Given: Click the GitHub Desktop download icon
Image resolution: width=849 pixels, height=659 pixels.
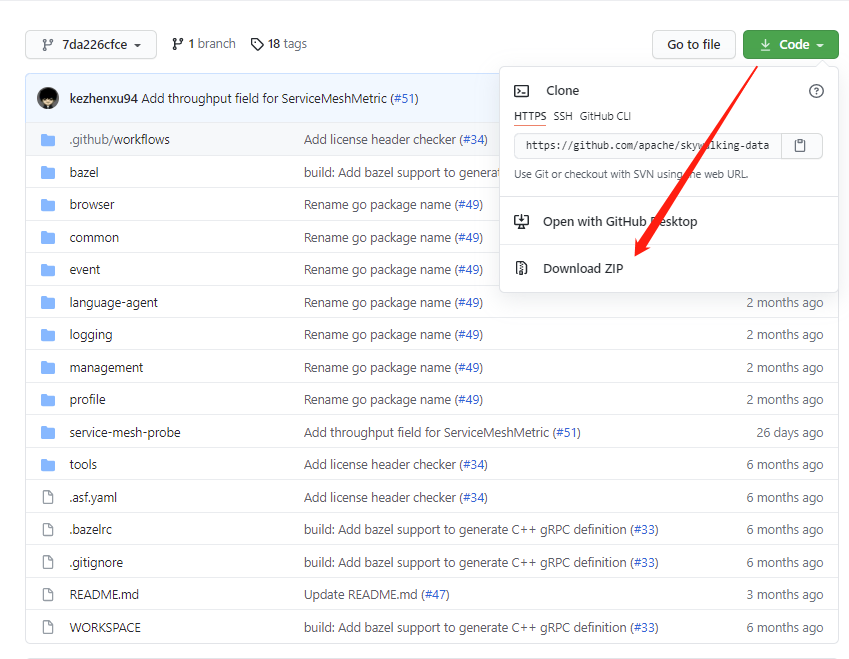Looking at the screenshot, I should pyautogui.click(x=521, y=221).
